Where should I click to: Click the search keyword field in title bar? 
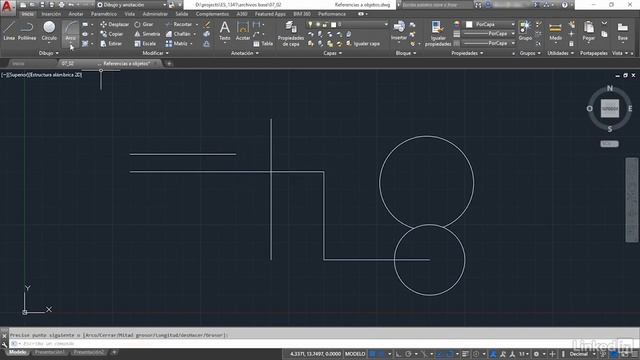pos(437,5)
